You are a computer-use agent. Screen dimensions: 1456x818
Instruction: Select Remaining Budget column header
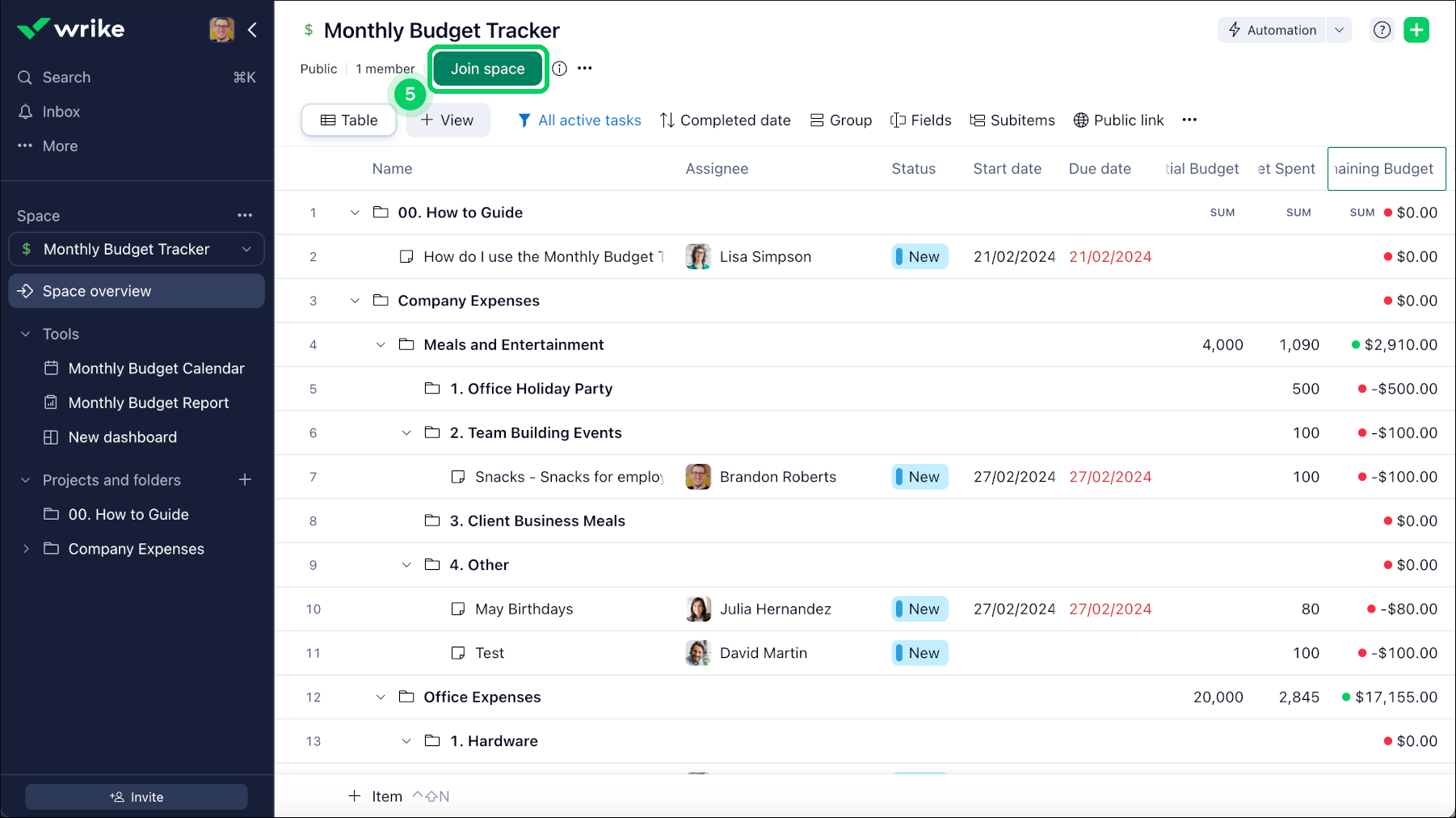(1387, 169)
